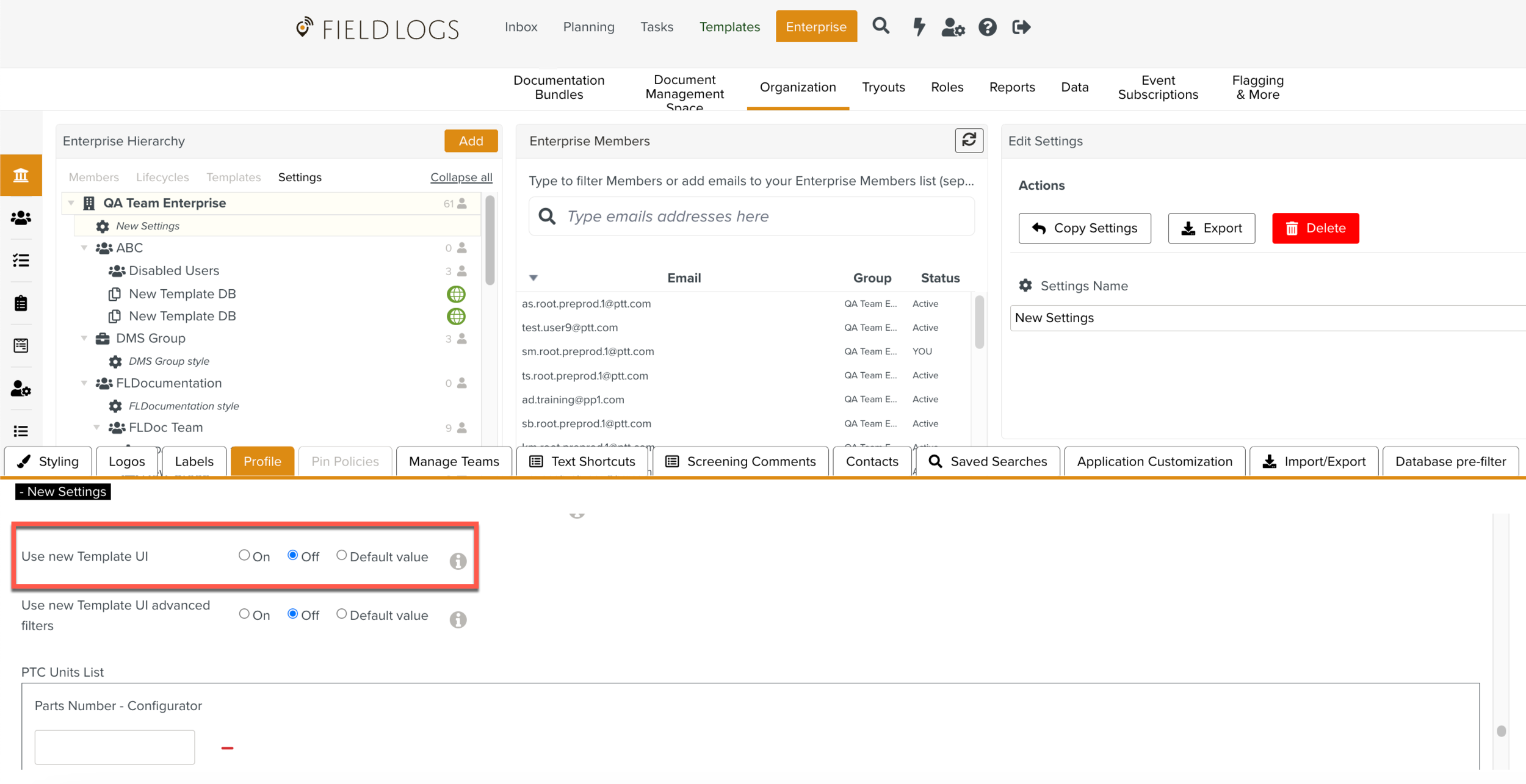Collapse the DMS Group node
Image resolution: width=1526 pixels, height=784 pixels.
(x=84, y=338)
